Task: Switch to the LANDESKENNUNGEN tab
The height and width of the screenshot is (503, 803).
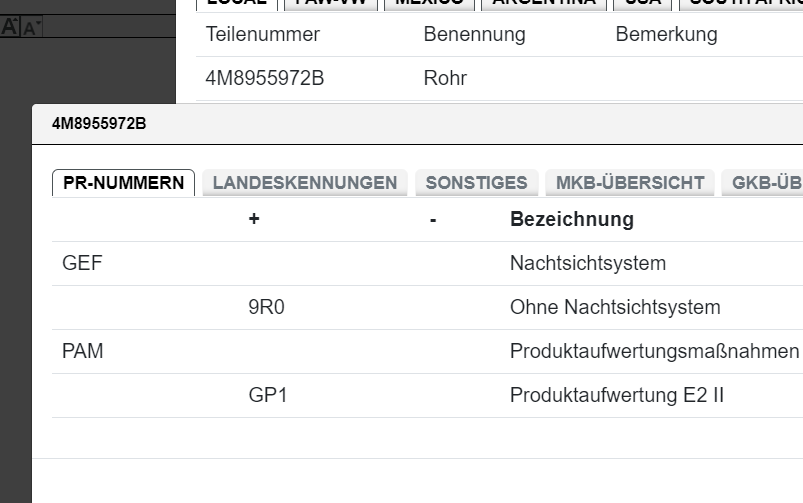Action: (x=304, y=183)
